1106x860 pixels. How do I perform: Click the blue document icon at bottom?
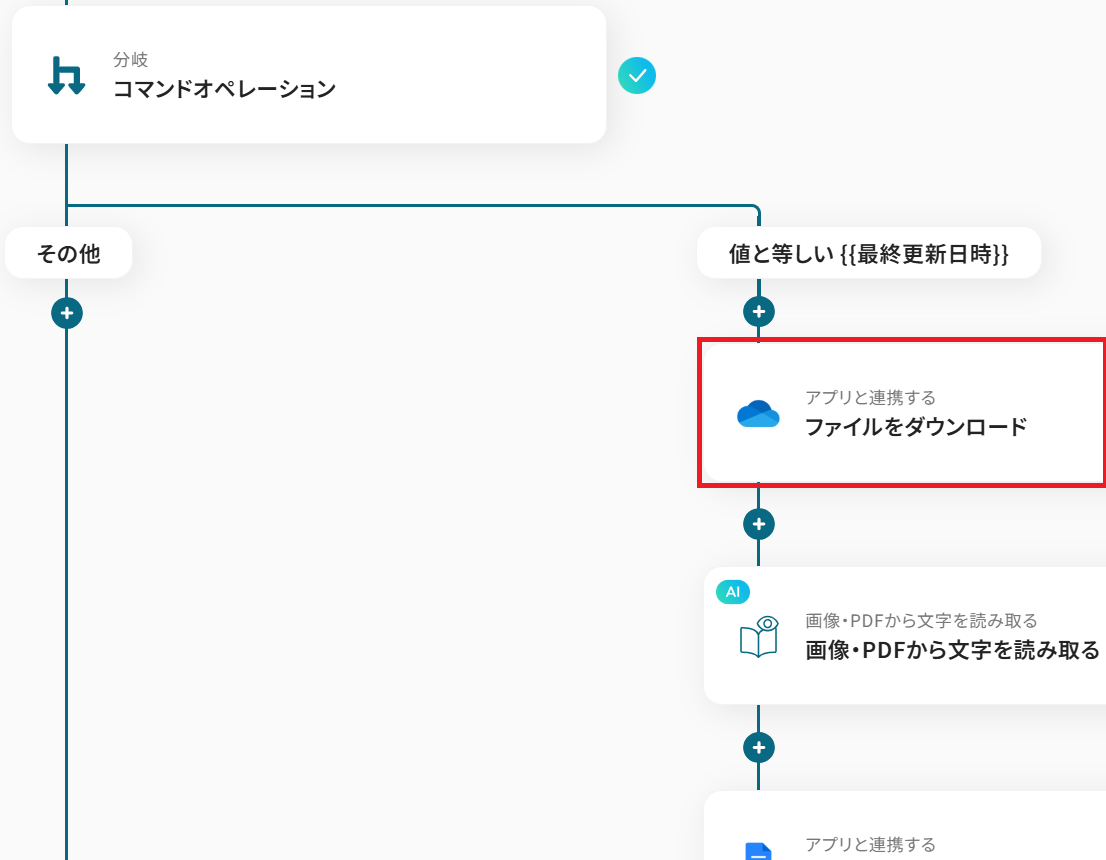[758, 851]
